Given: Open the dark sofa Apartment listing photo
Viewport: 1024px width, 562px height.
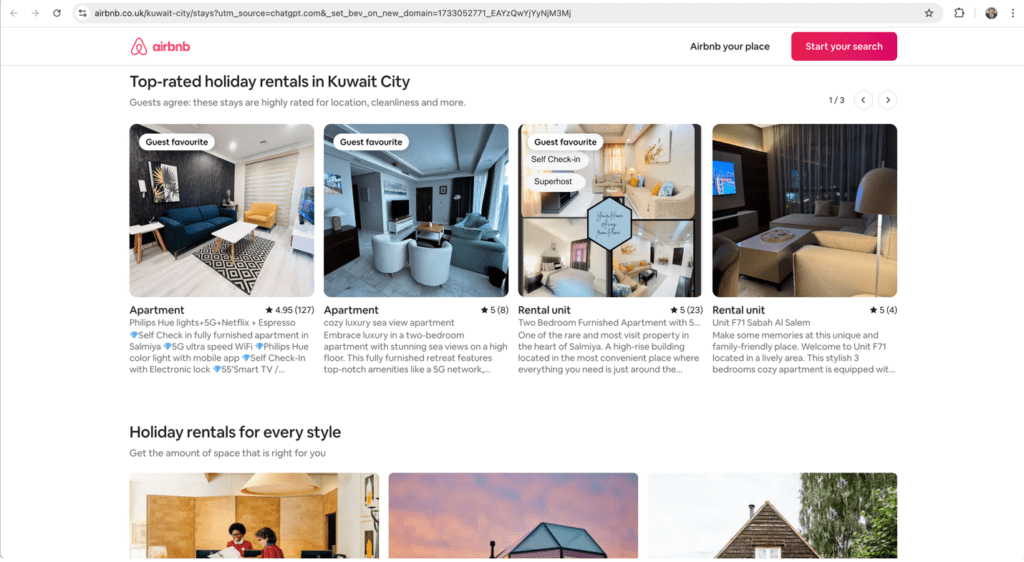Looking at the screenshot, I should 221,210.
